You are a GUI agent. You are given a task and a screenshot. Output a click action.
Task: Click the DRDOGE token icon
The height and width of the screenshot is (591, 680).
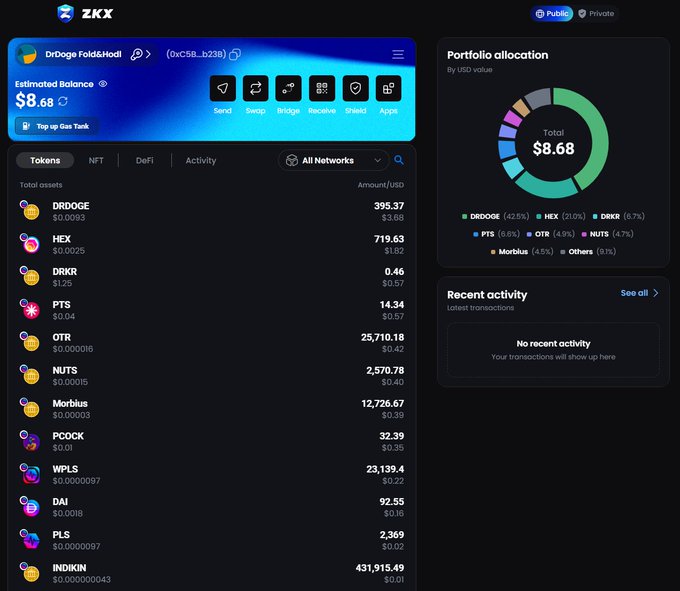point(30,211)
